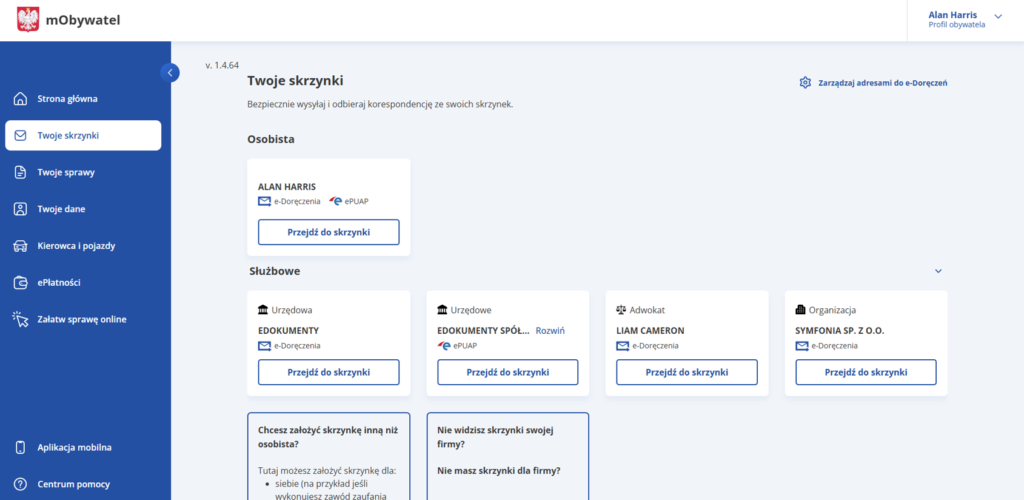Click the mObywatel title text

pyautogui.click(x=83, y=20)
